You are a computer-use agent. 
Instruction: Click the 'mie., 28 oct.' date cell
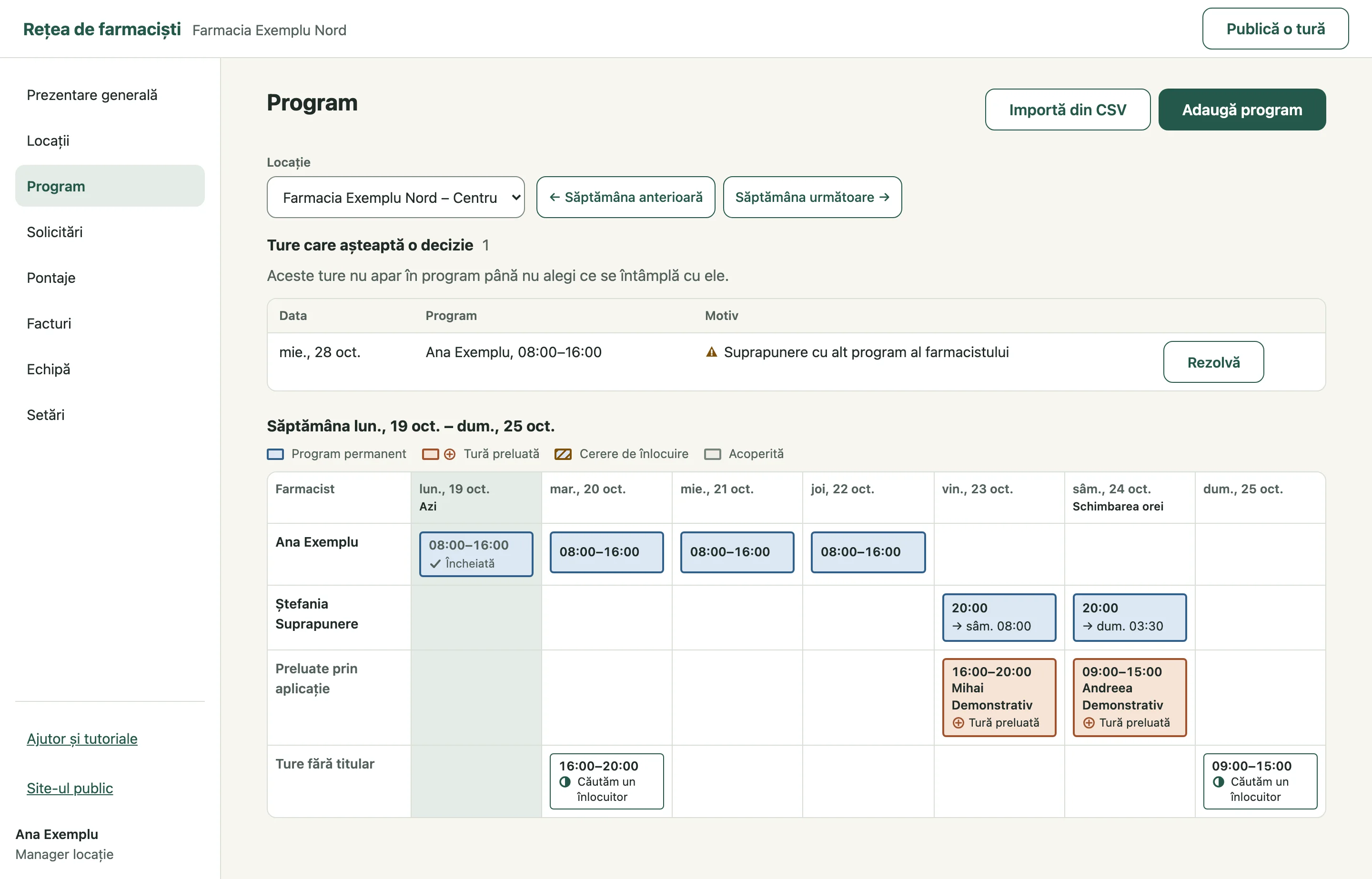[320, 352]
